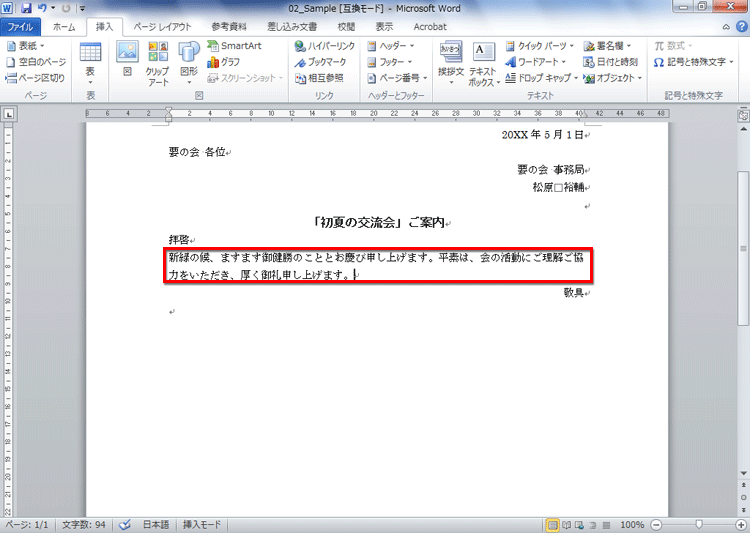Image resolution: width=750 pixels, height=533 pixels.
Task: Switch to the 校閲 review tab
Action: (x=346, y=27)
